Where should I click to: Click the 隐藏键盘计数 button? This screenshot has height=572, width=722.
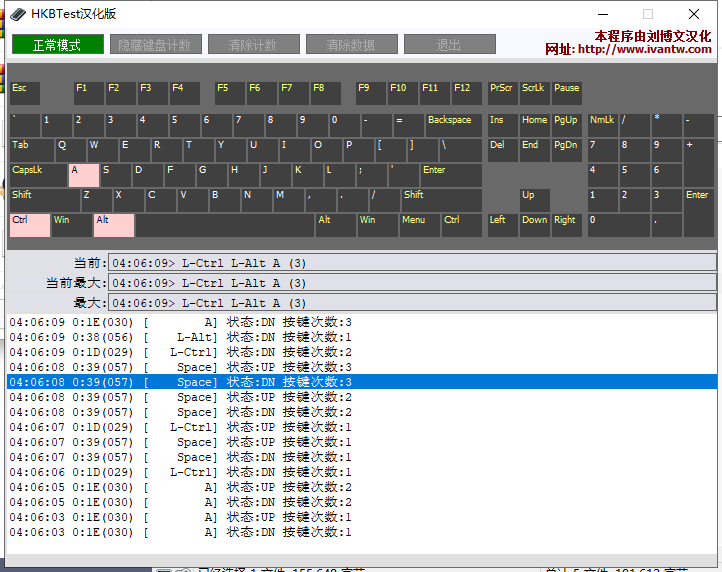click(156, 44)
